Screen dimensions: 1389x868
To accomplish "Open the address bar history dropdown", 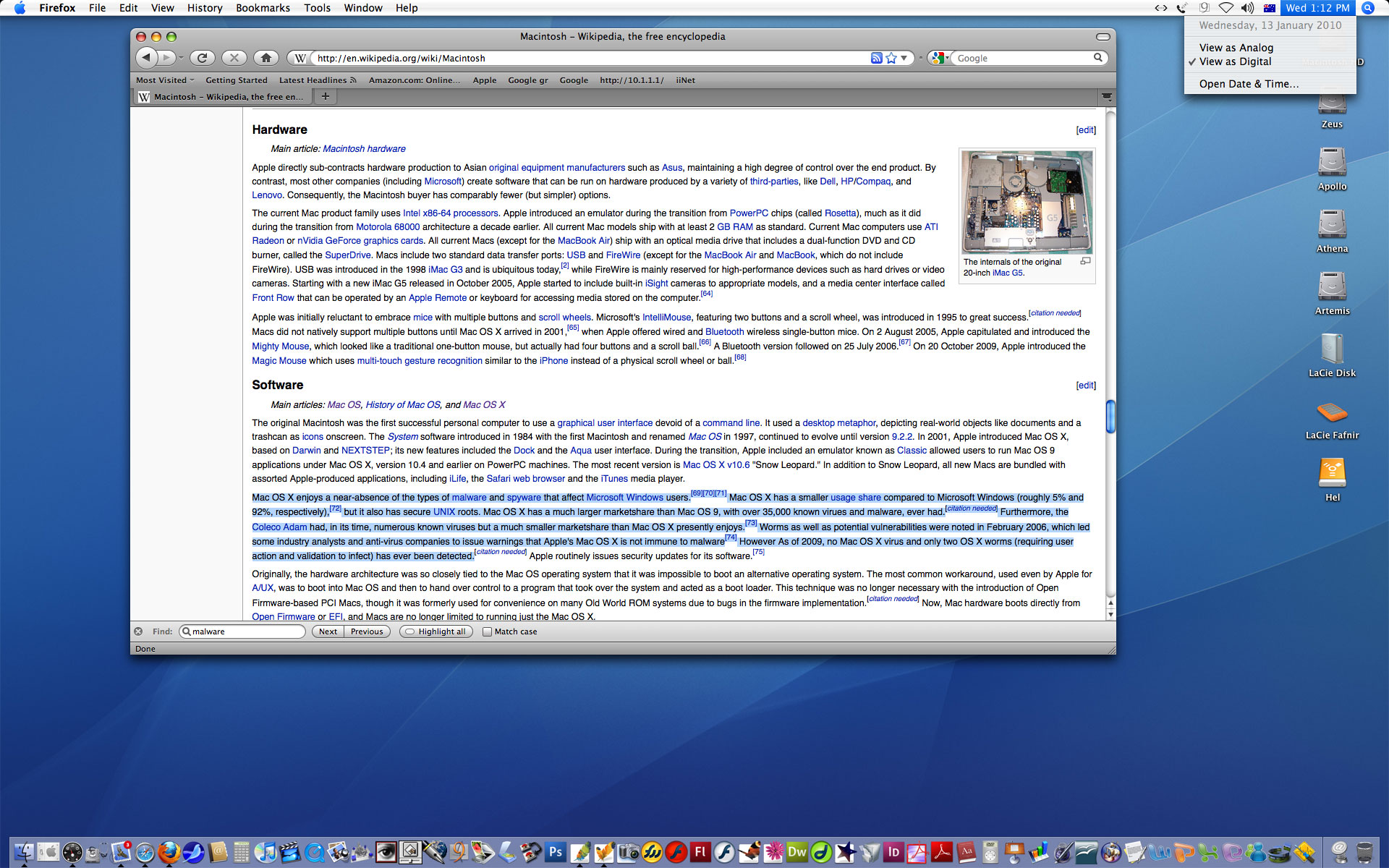I will click(904, 58).
